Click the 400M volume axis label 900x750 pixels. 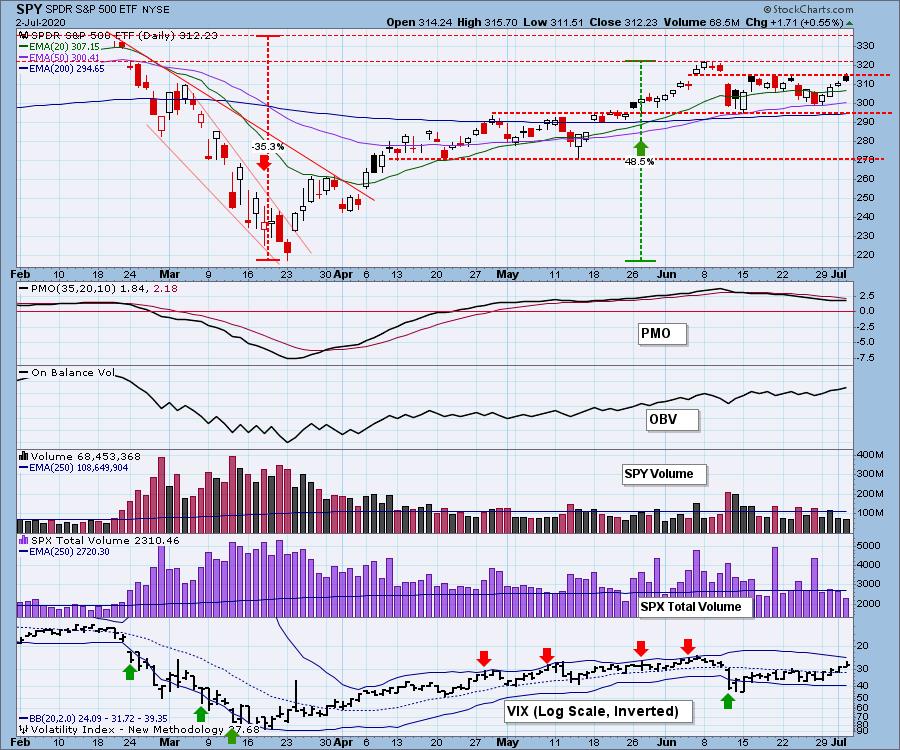870,454
